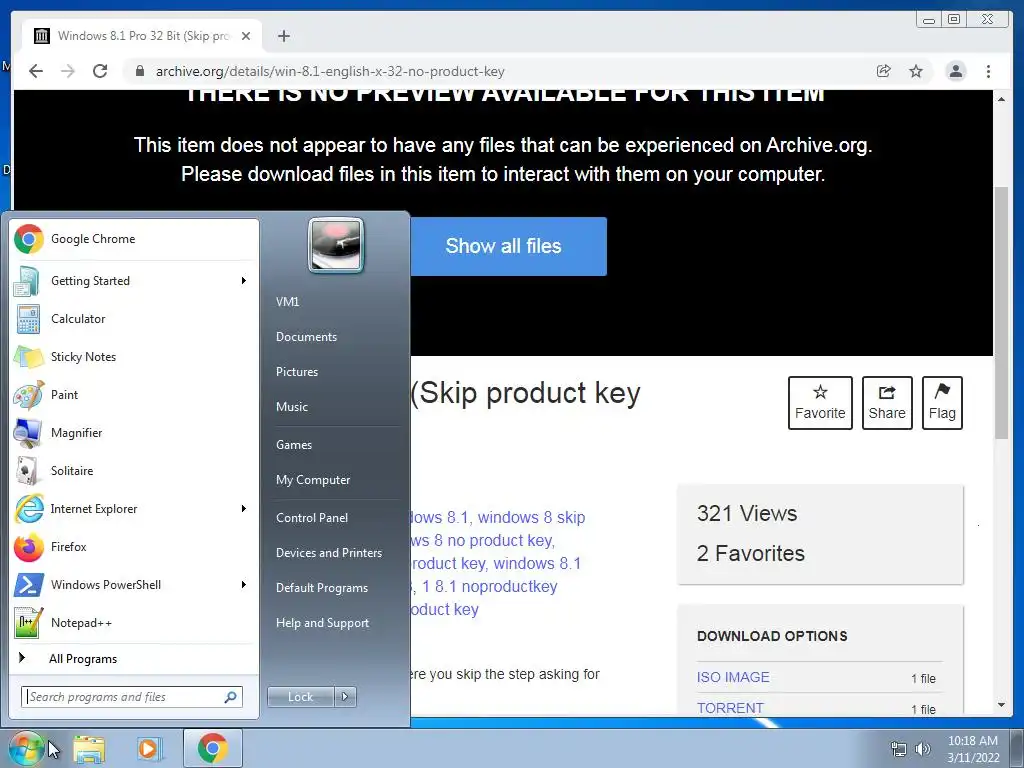The width and height of the screenshot is (1024, 768).
Task: Click the Start orb button
Action: point(25,748)
